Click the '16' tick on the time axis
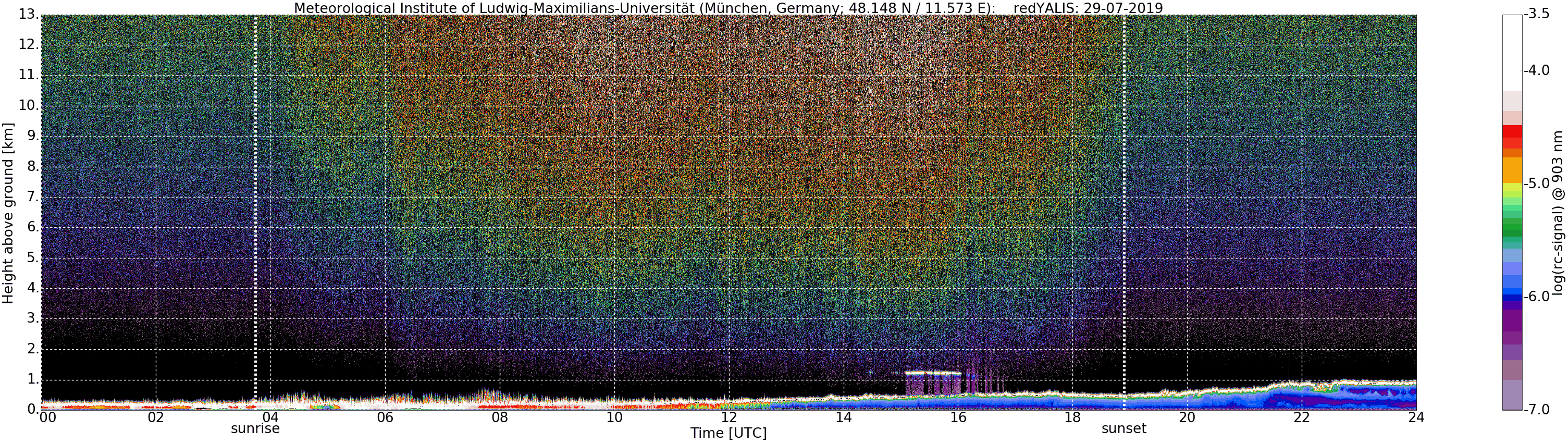 pos(958,417)
